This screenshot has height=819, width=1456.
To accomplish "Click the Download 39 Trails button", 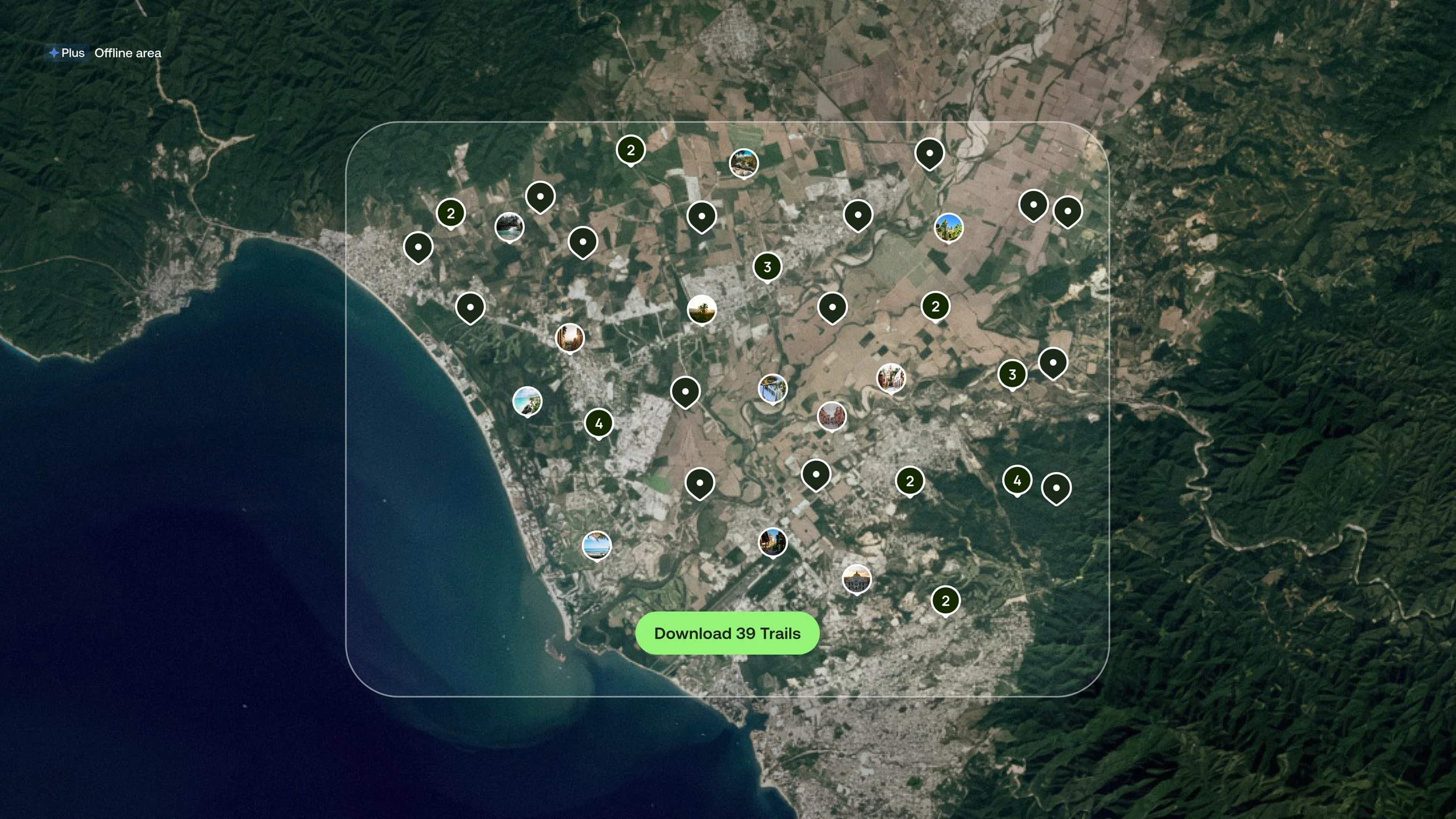I will click(x=727, y=633).
